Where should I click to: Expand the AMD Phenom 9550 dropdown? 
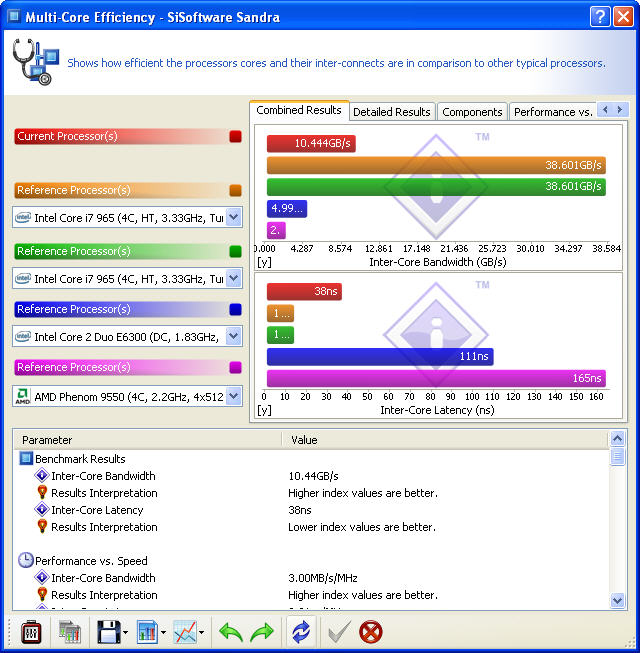pyautogui.click(x=234, y=396)
